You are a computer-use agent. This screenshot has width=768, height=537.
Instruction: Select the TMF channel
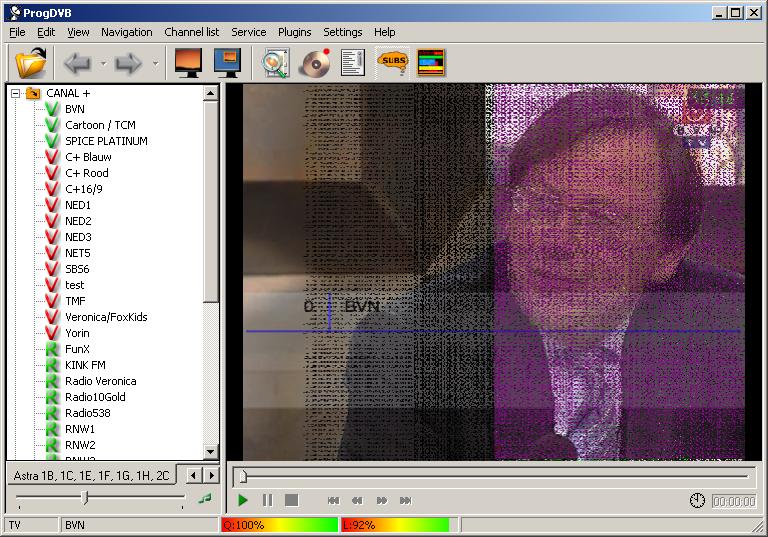(75, 301)
